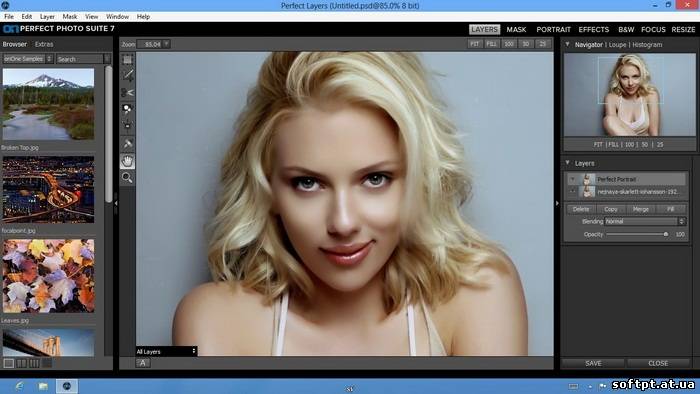This screenshot has height=394, width=700.
Task: Adjust the layer Opacity slider
Action: (637, 234)
